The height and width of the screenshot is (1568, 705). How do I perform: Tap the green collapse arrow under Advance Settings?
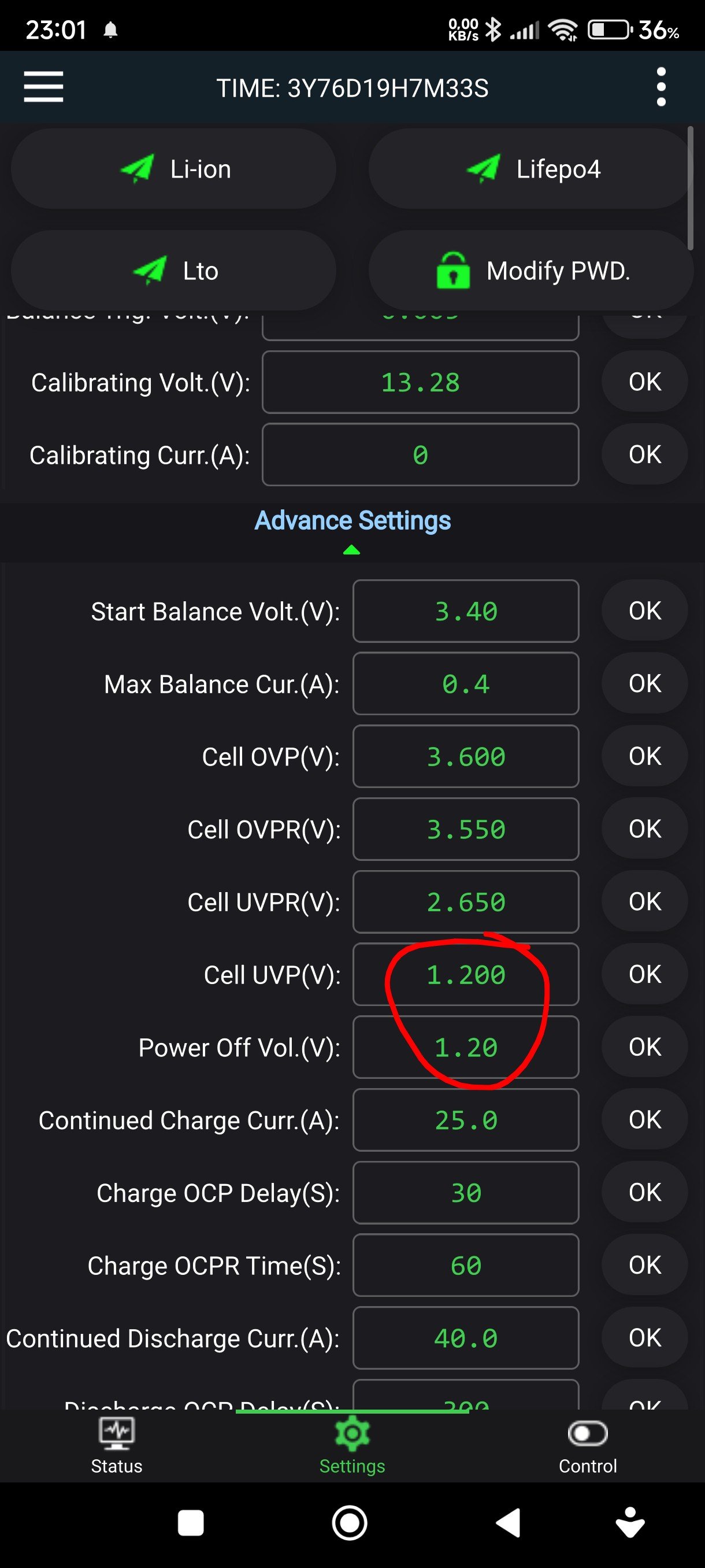351,550
